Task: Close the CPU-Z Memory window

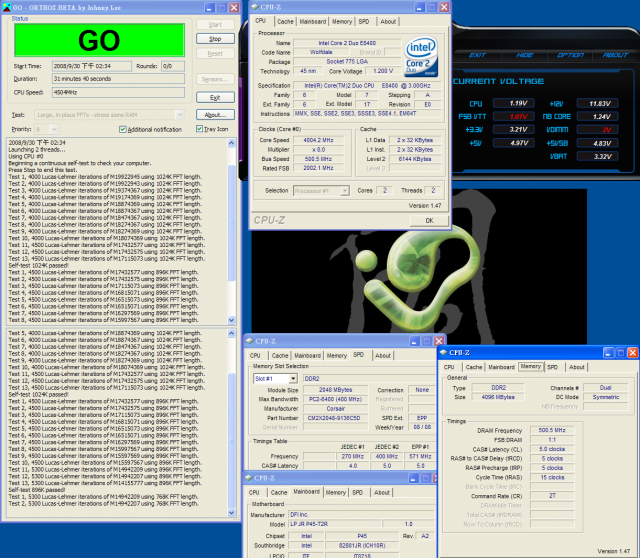Action: click(x=632, y=353)
